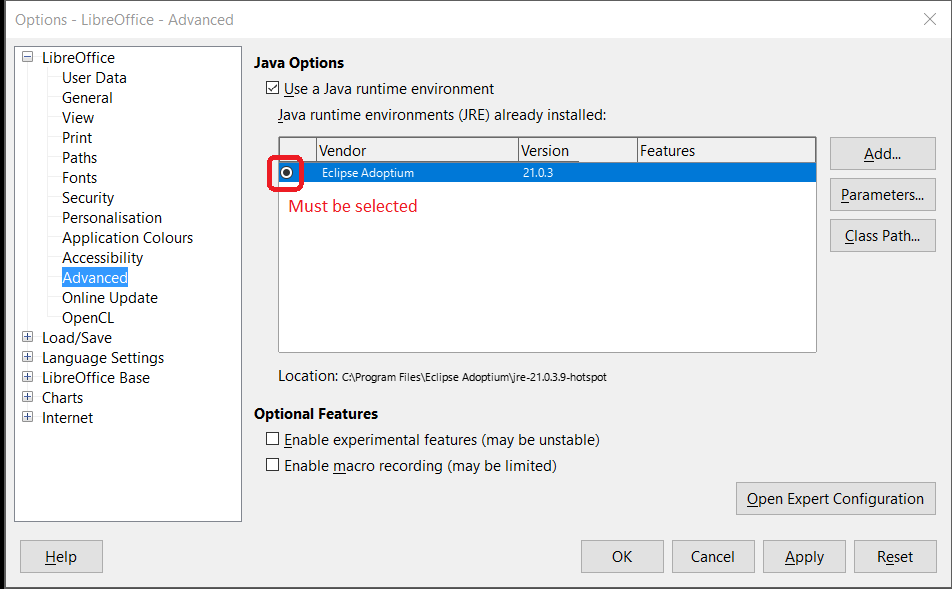Expand the LibreOffice Base node
Viewport: 952px width, 589px height.
coord(27,376)
